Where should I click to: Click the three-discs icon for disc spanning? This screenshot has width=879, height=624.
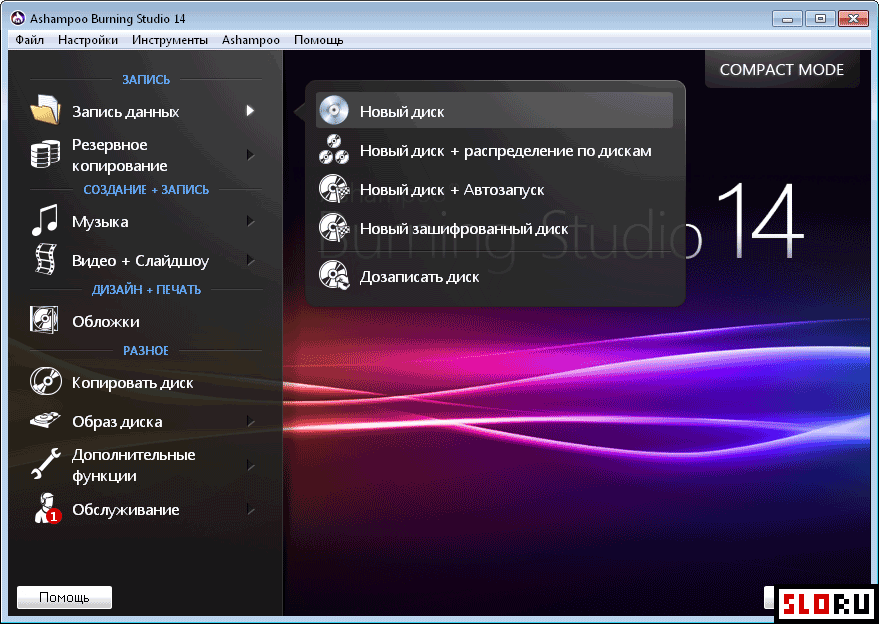(334, 150)
